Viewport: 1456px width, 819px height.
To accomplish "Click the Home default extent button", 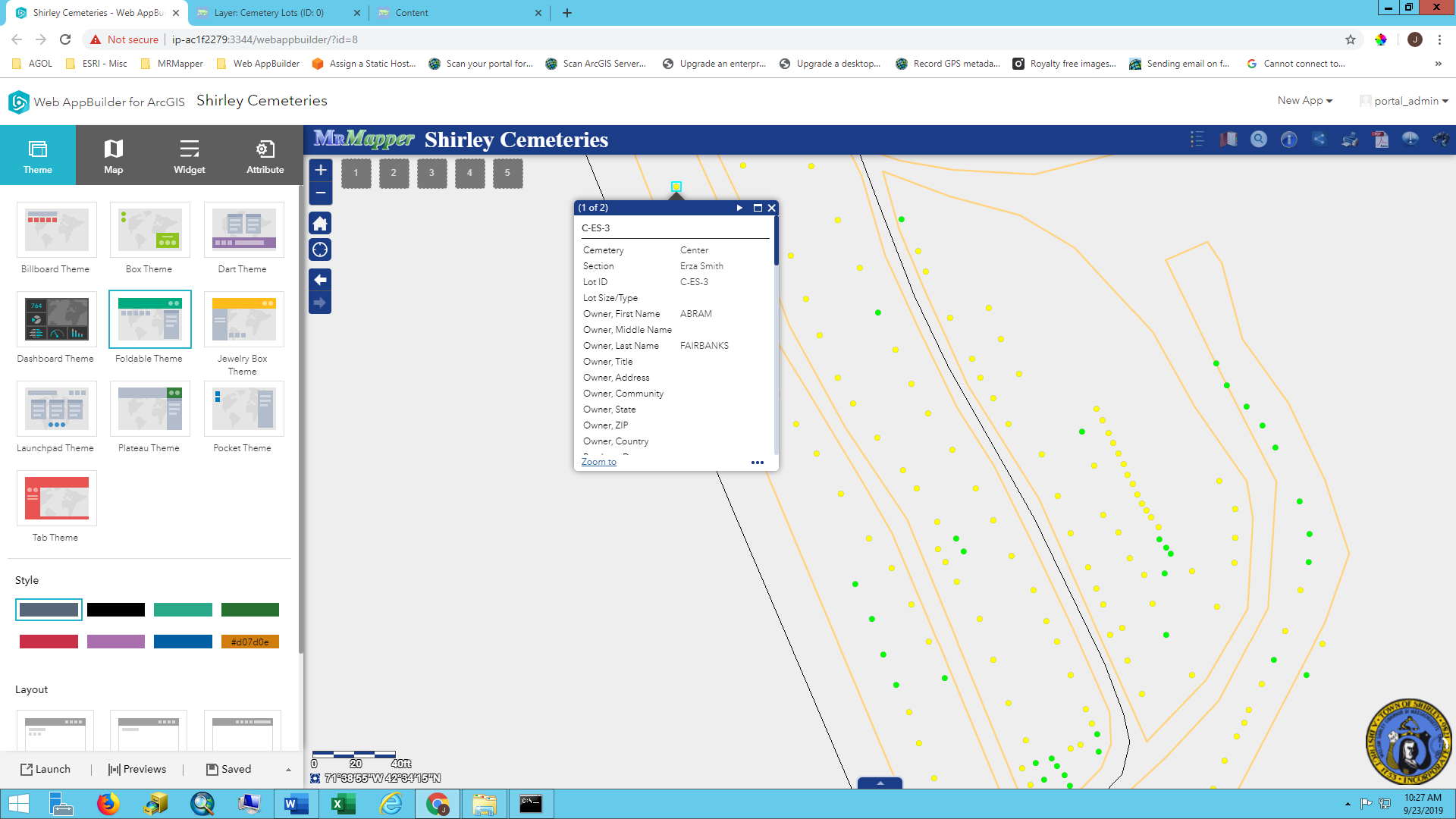I will point(320,224).
